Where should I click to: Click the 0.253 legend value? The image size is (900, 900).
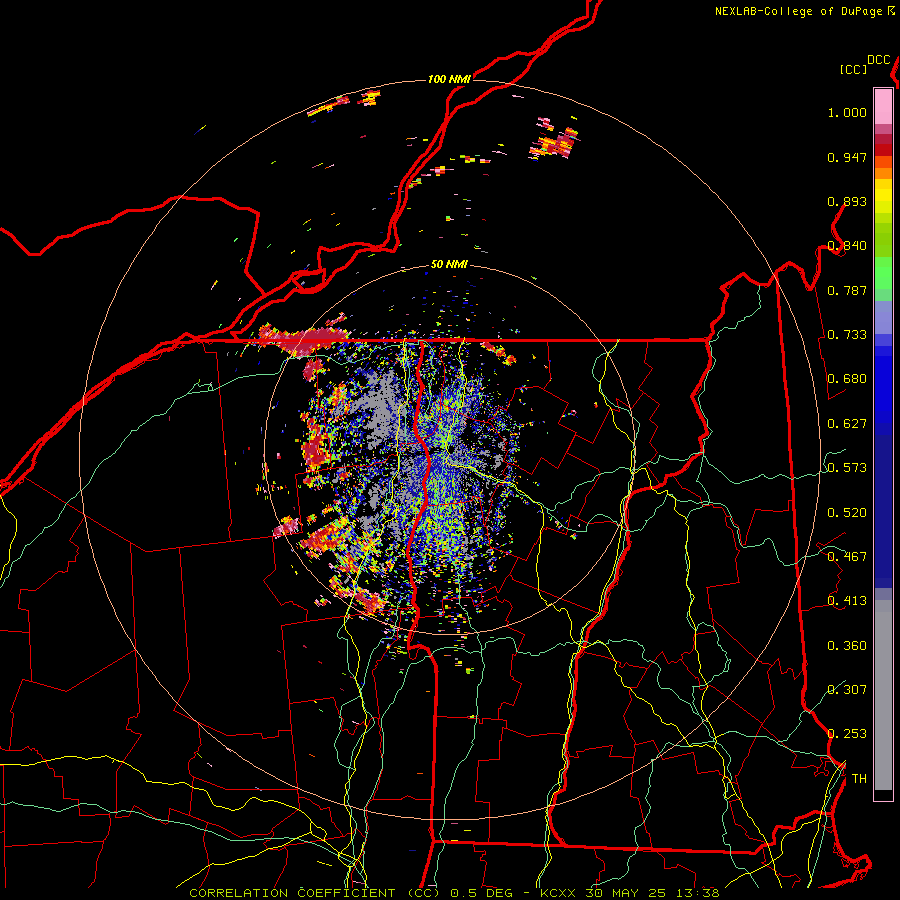point(847,734)
